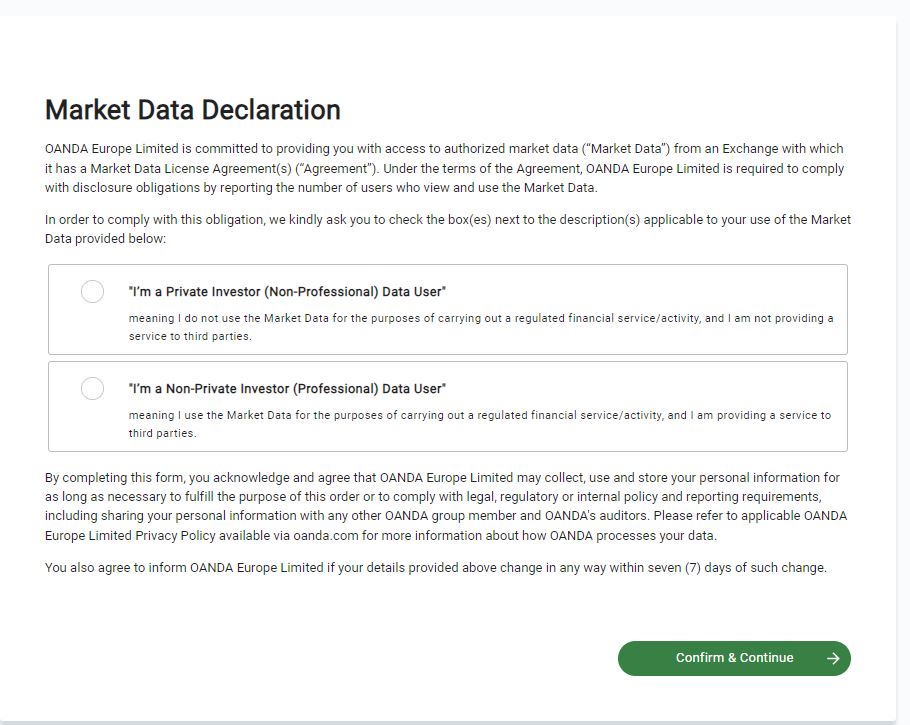Screen dimensions: 910x725
Task: Click the Non-Professional description about not providing a service
Action: [480, 327]
